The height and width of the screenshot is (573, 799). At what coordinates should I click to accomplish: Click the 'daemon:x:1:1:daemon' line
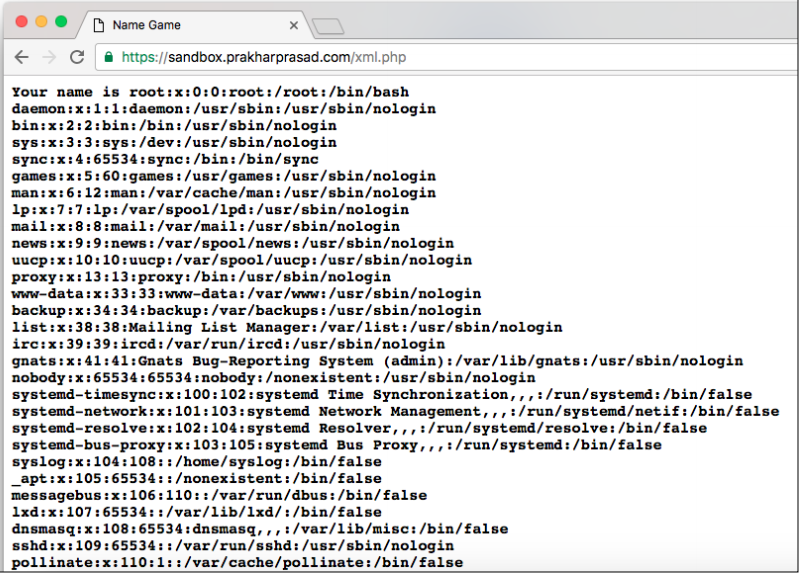224,109
